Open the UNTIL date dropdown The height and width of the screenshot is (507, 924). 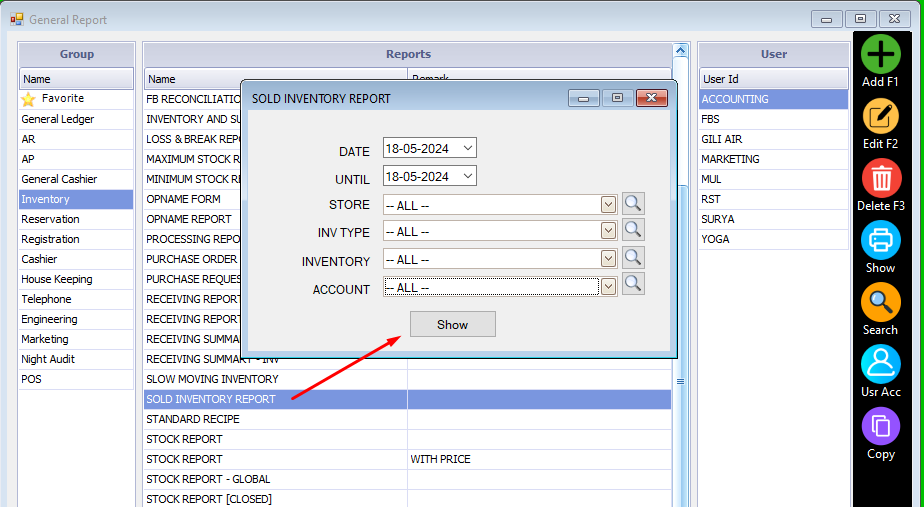point(468,176)
